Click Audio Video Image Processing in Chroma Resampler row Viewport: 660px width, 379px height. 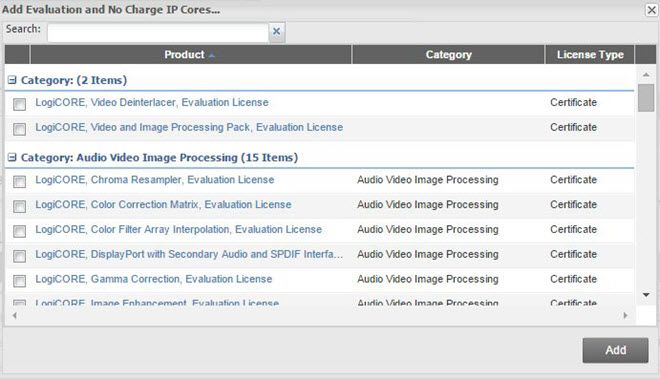(428, 180)
